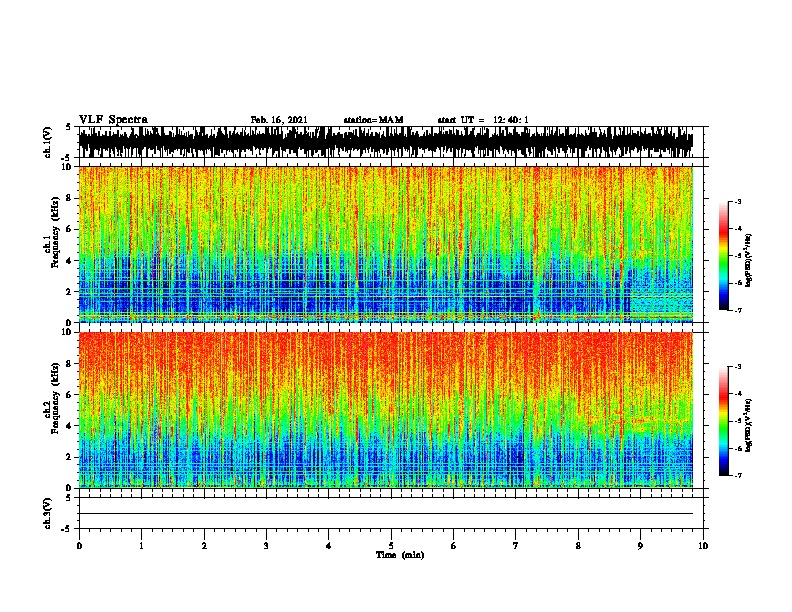792x612 pixels.
Task: Click the "5" time axis tick label
Action: (x=391, y=546)
